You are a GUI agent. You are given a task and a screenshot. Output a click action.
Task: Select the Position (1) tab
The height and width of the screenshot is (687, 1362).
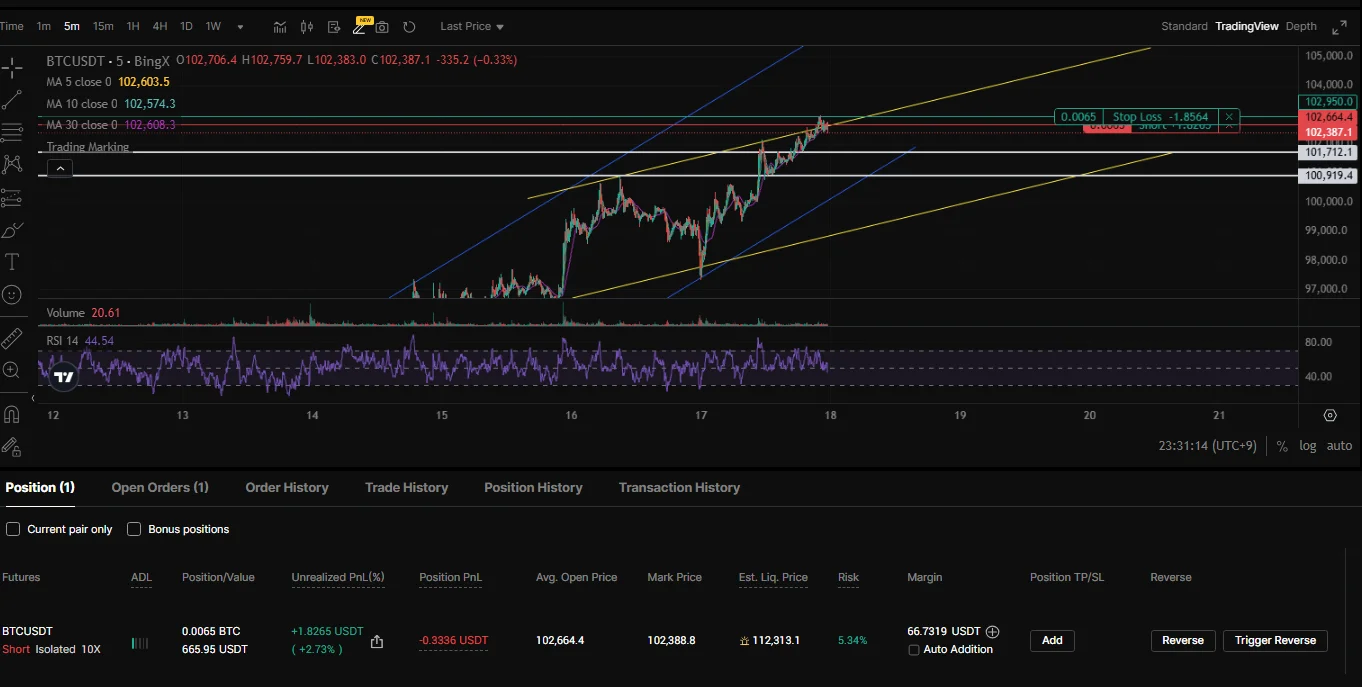pos(40,488)
